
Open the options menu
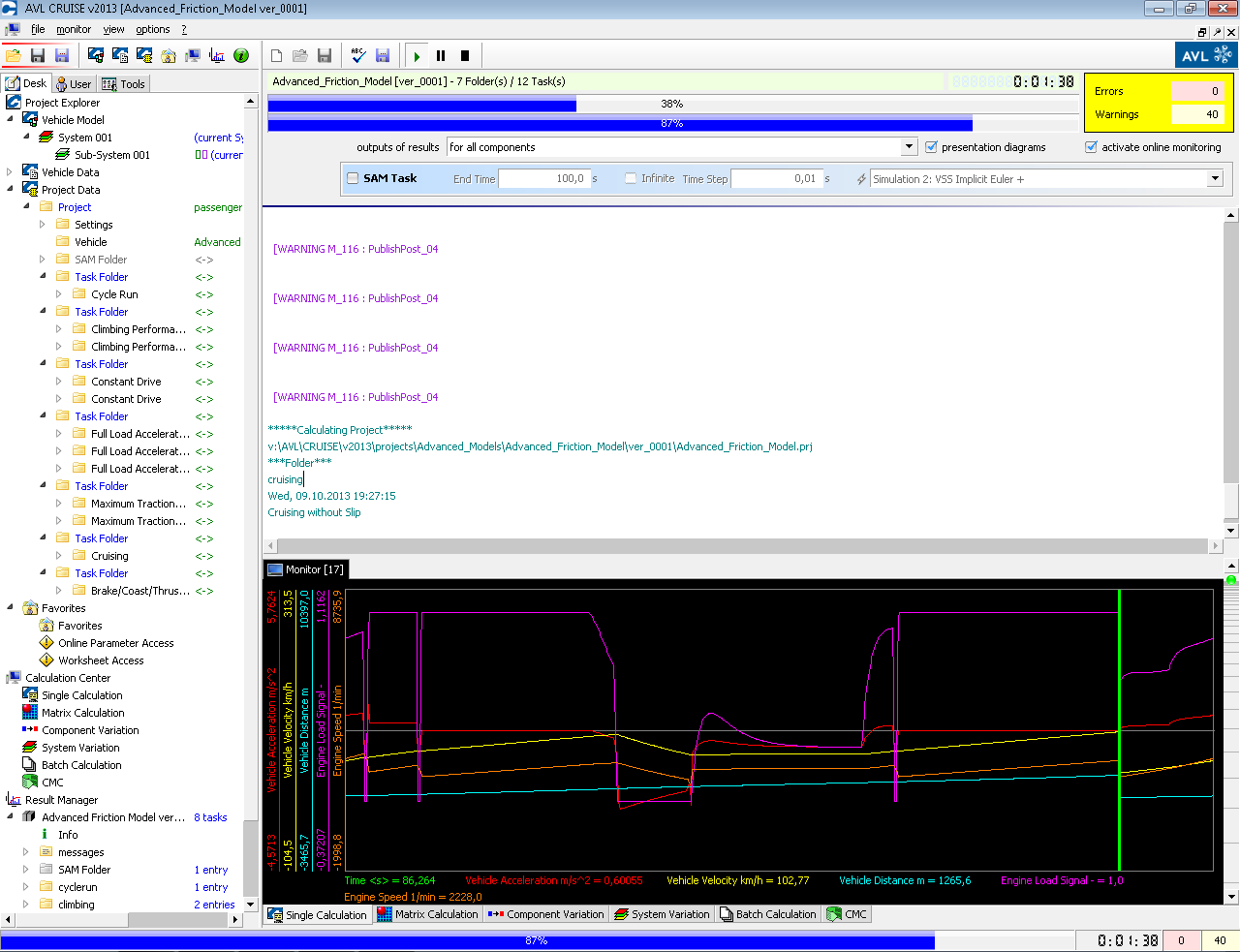pyautogui.click(x=153, y=29)
